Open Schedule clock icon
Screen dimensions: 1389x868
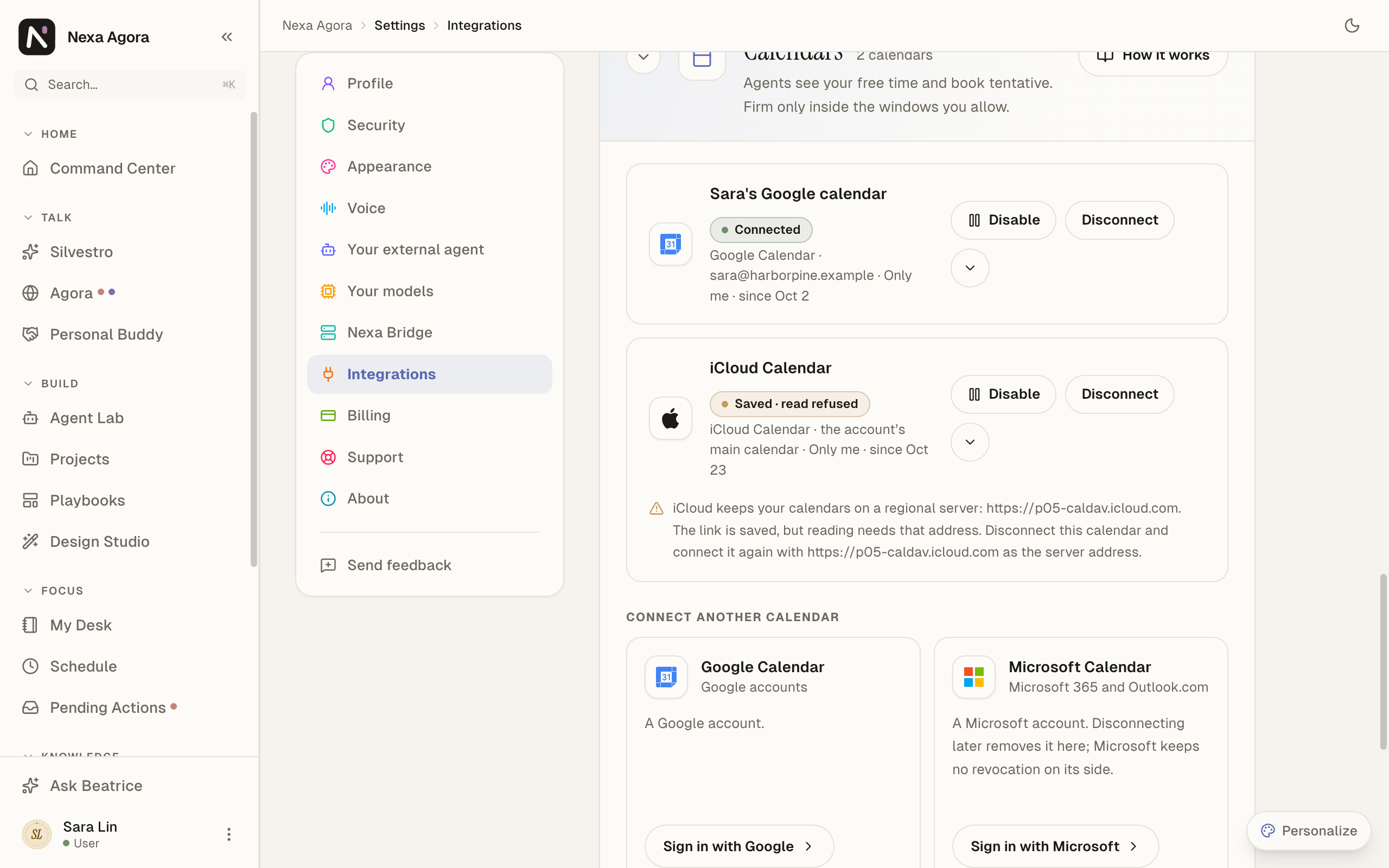pyautogui.click(x=30, y=666)
